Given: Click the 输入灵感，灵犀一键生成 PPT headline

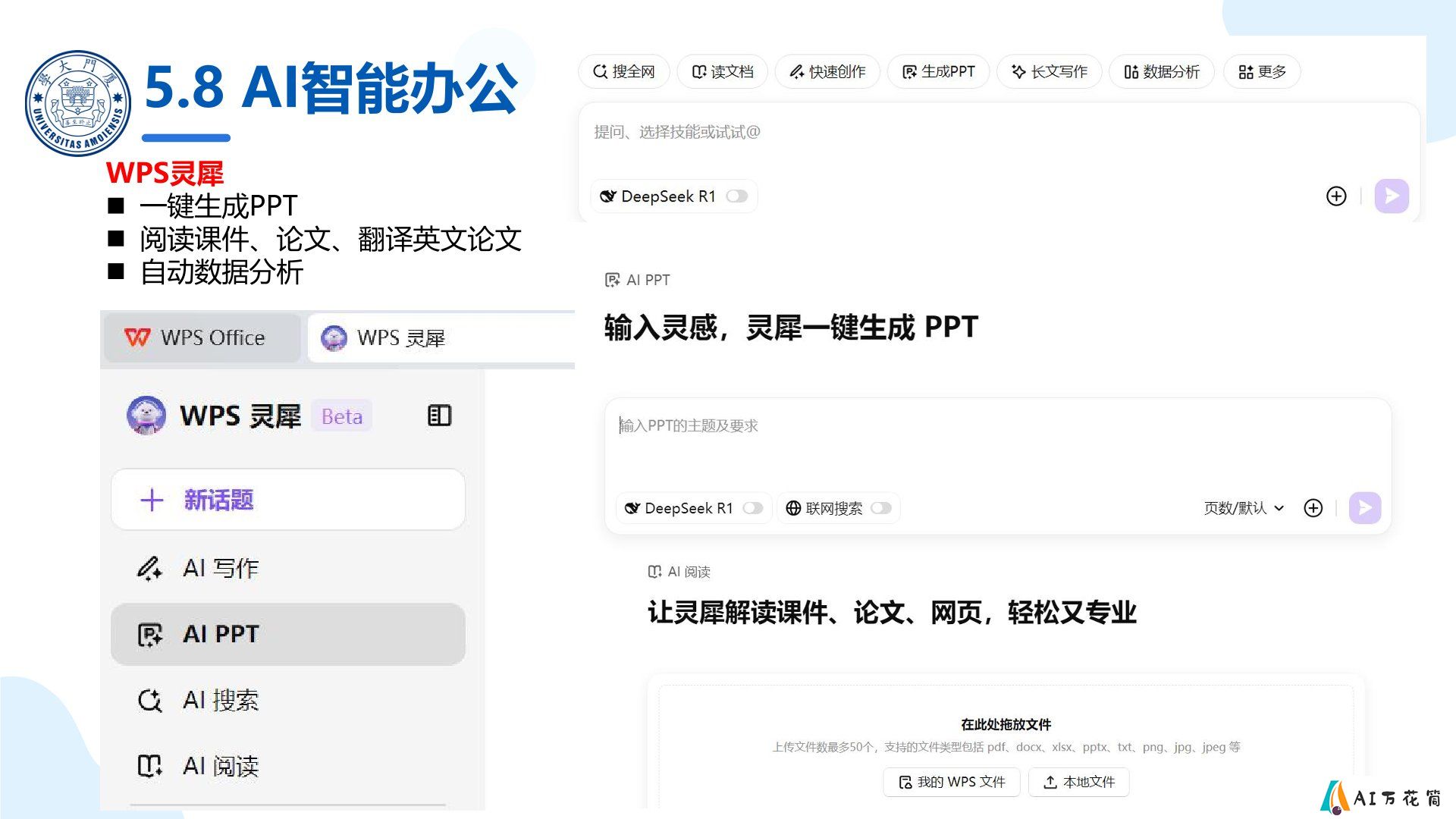Looking at the screenshot, I should click(791, 328).
